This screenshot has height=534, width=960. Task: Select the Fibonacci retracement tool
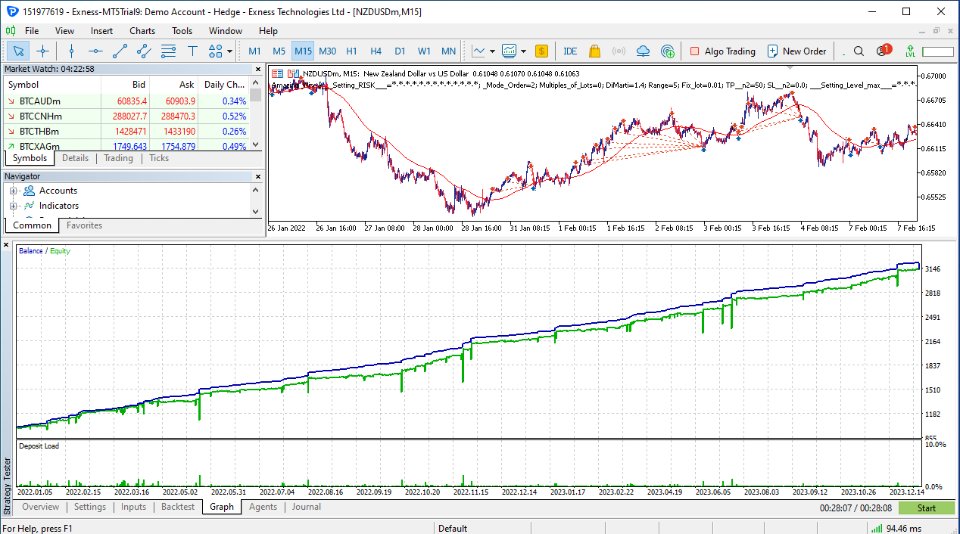[168, 51]
